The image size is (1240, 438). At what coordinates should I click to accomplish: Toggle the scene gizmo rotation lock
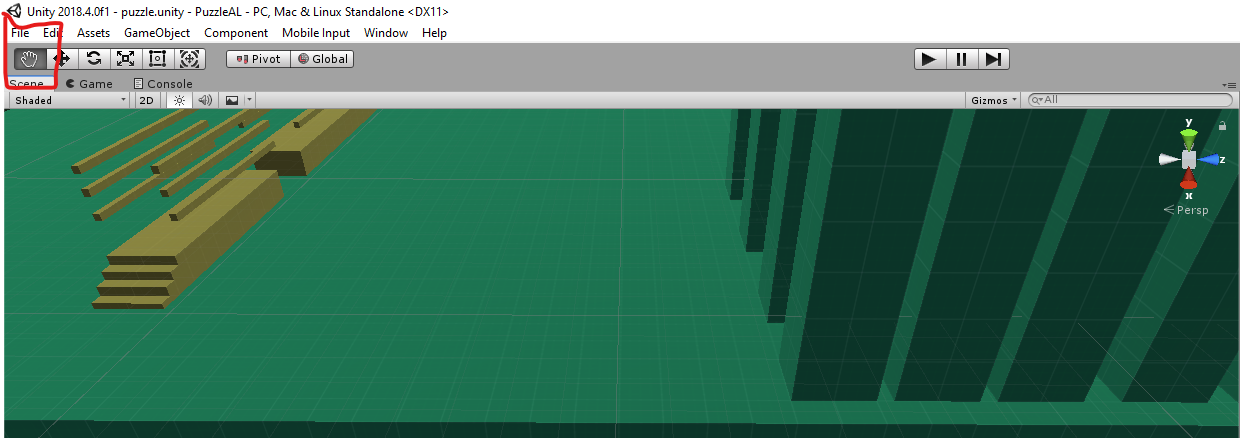pyautogui.click(x=1222, y=126)
